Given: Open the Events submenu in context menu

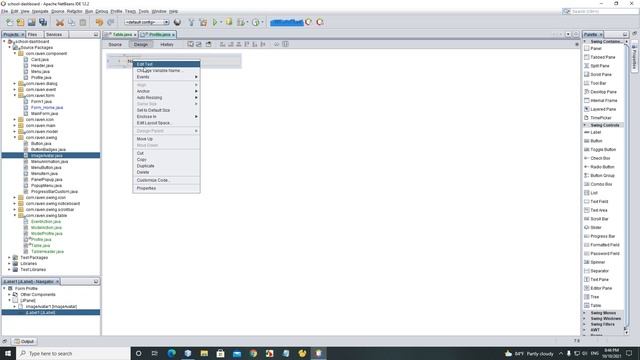Looking at the screenshot, I should click(x=167, y=77).
